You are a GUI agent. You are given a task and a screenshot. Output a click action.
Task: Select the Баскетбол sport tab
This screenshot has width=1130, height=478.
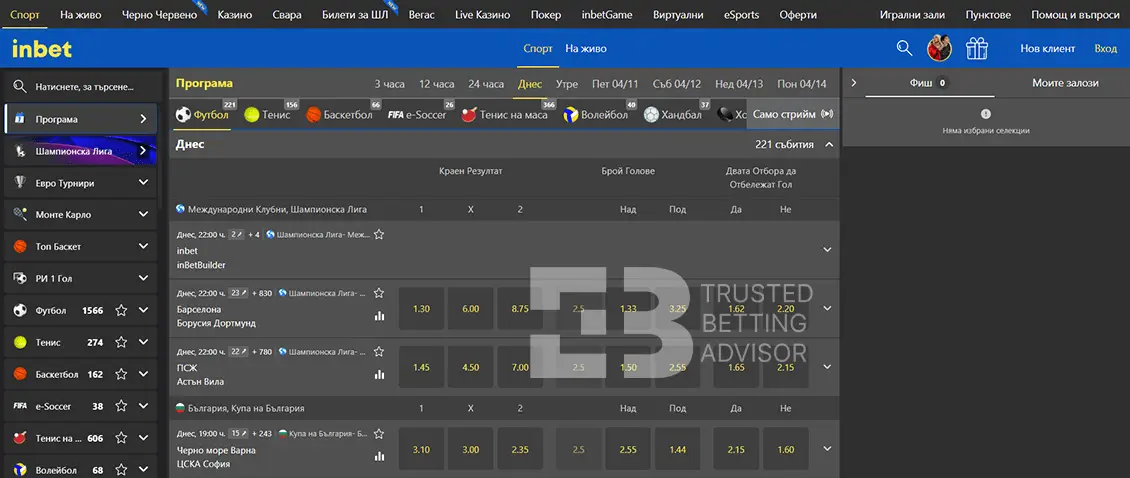pos(340,115)
